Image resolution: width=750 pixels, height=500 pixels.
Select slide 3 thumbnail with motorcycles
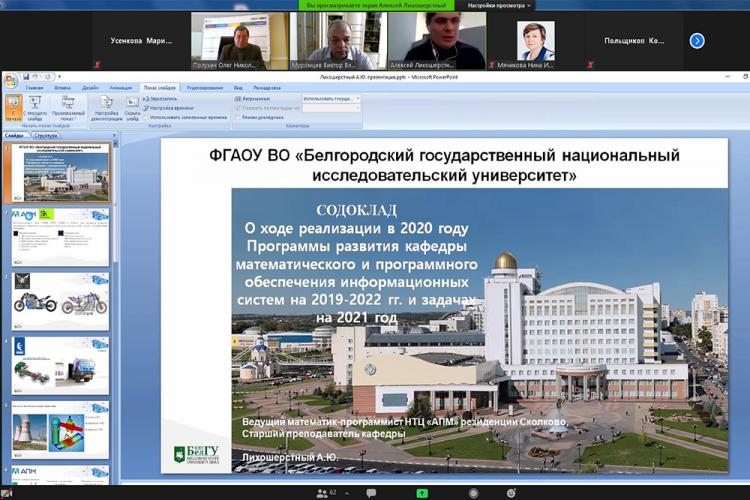coord(60,301)
